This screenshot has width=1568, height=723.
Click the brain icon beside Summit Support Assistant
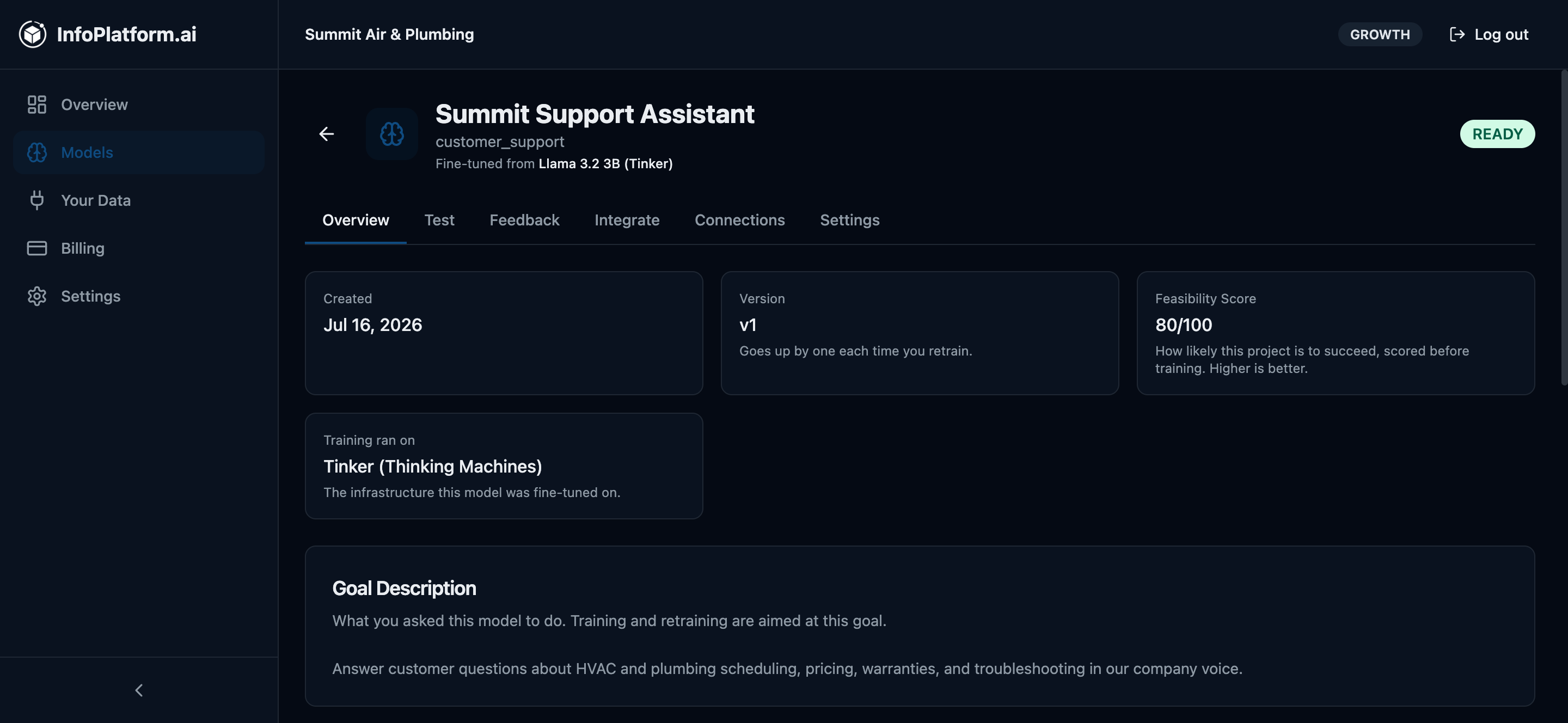391,134
